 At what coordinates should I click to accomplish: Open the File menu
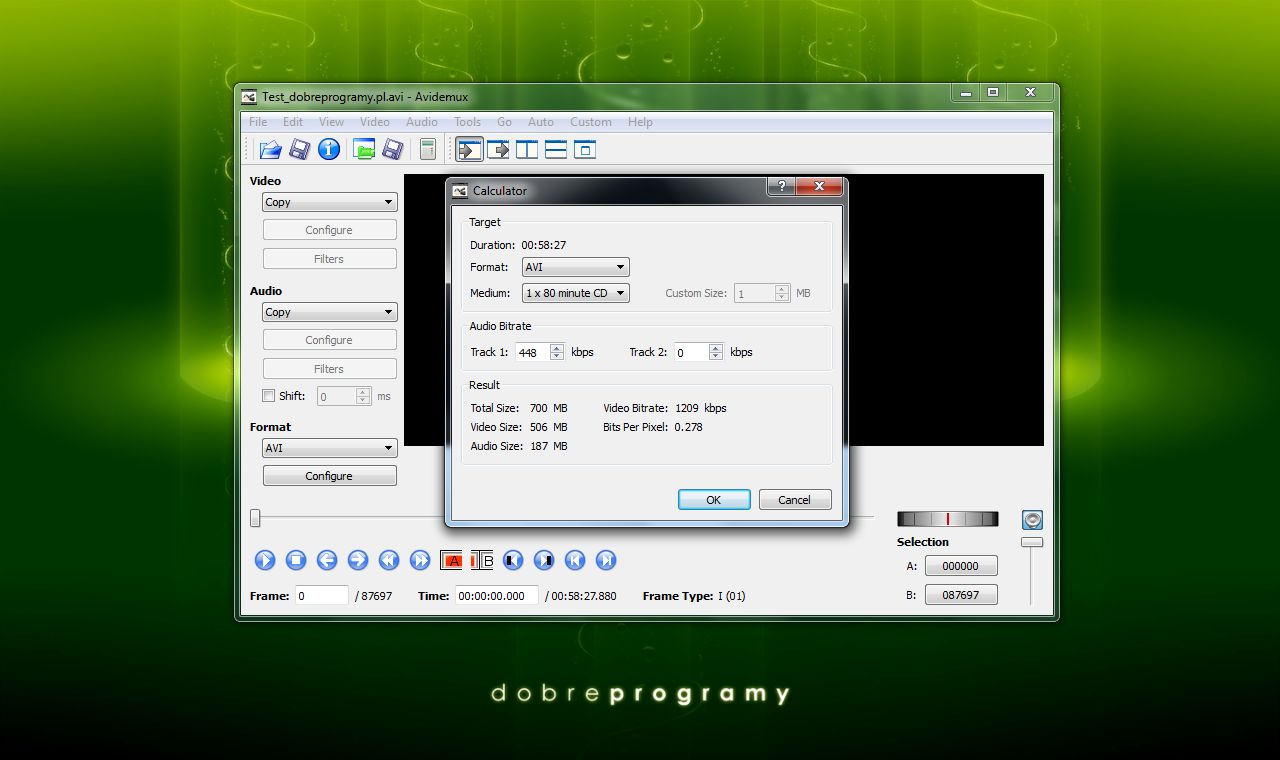[258, 122]
